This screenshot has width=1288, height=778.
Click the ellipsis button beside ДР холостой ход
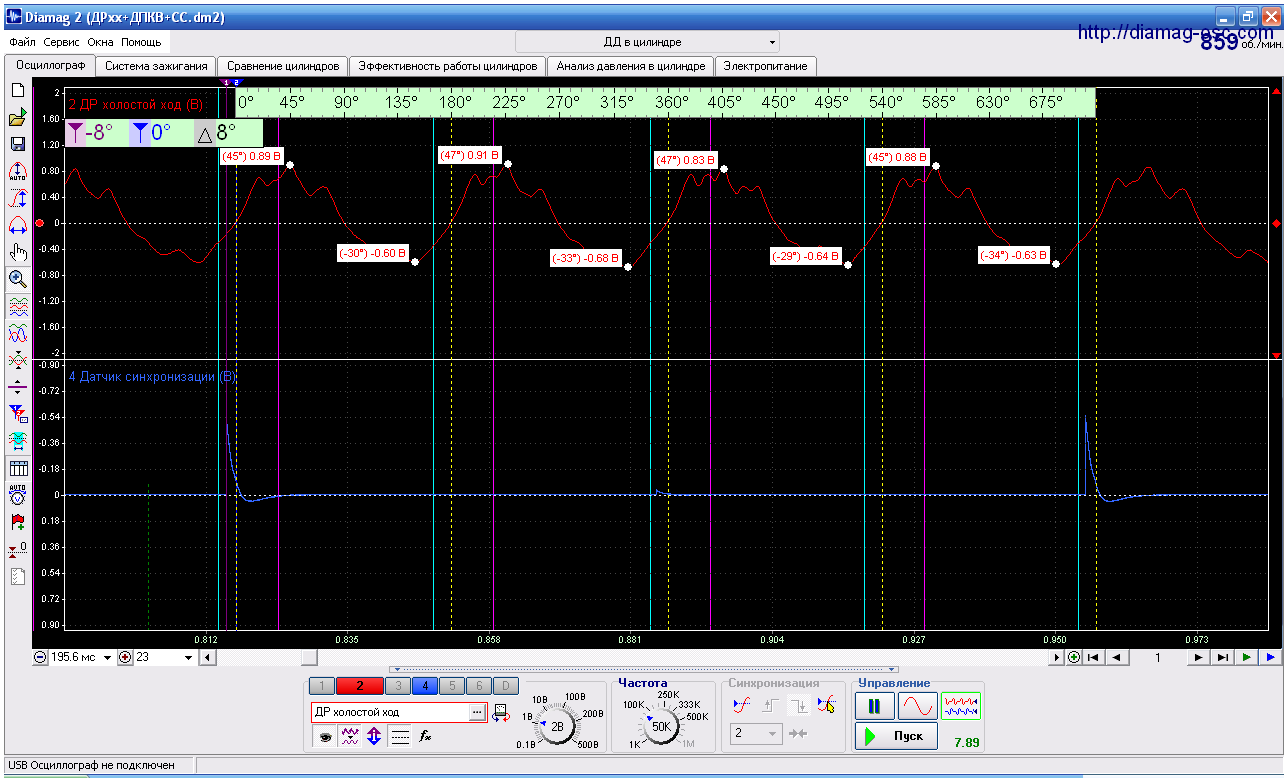pos(477,712)
